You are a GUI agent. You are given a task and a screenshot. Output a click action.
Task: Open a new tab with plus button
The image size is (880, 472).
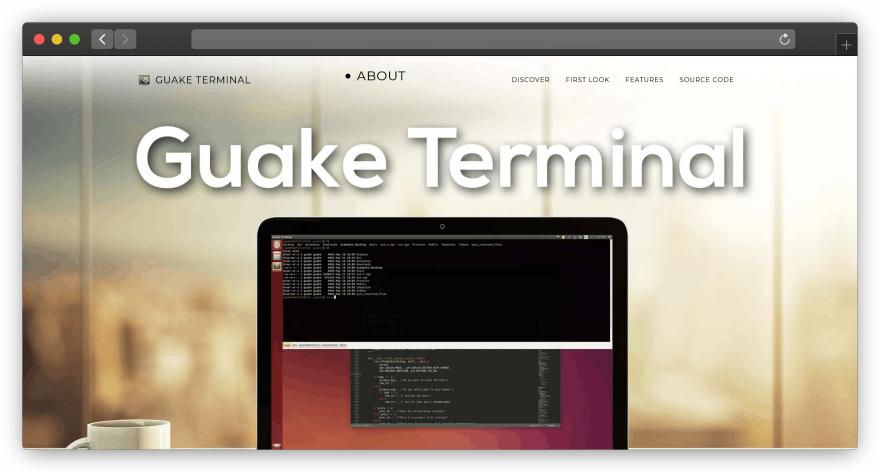pos(846,45)
